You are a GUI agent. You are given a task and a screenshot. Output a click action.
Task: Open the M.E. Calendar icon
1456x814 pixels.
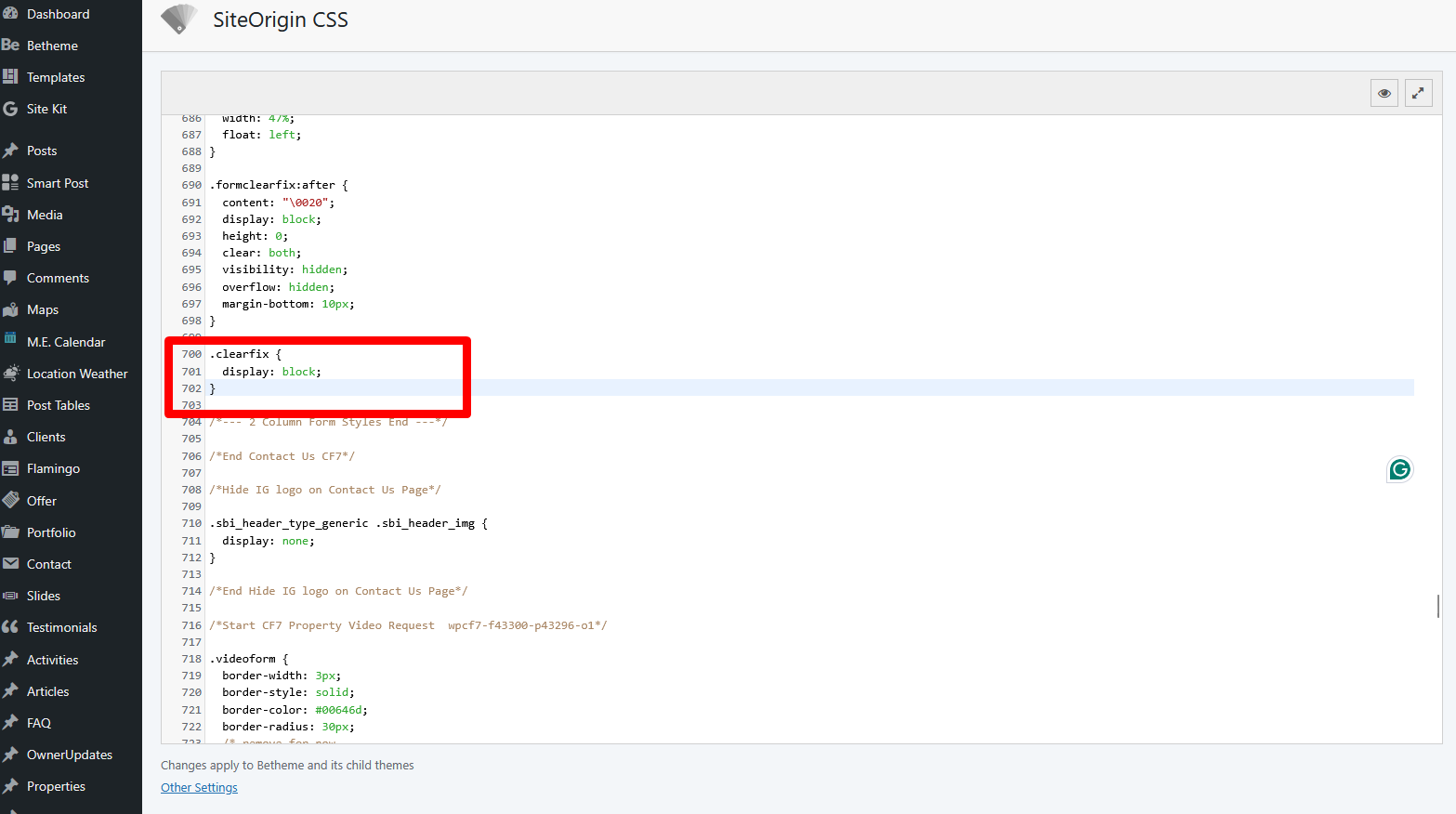[10, 340]
